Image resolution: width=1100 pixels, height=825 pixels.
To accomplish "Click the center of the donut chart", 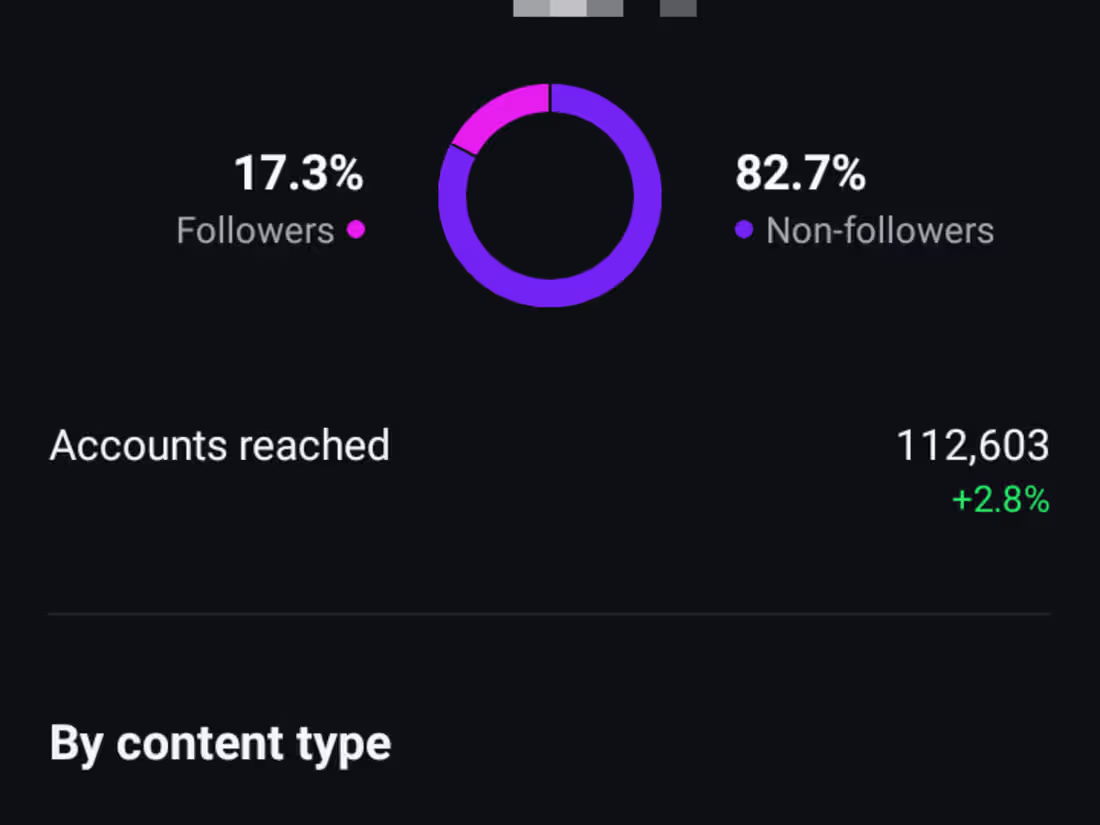I will pos(549,196).
